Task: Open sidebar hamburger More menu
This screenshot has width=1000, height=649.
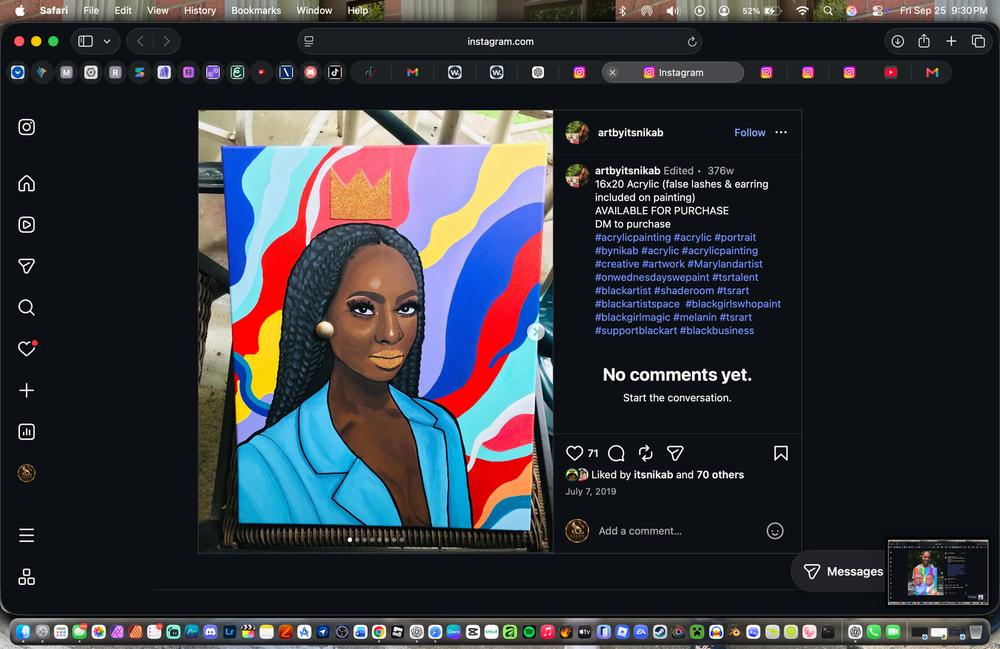Action: point(27,536)
